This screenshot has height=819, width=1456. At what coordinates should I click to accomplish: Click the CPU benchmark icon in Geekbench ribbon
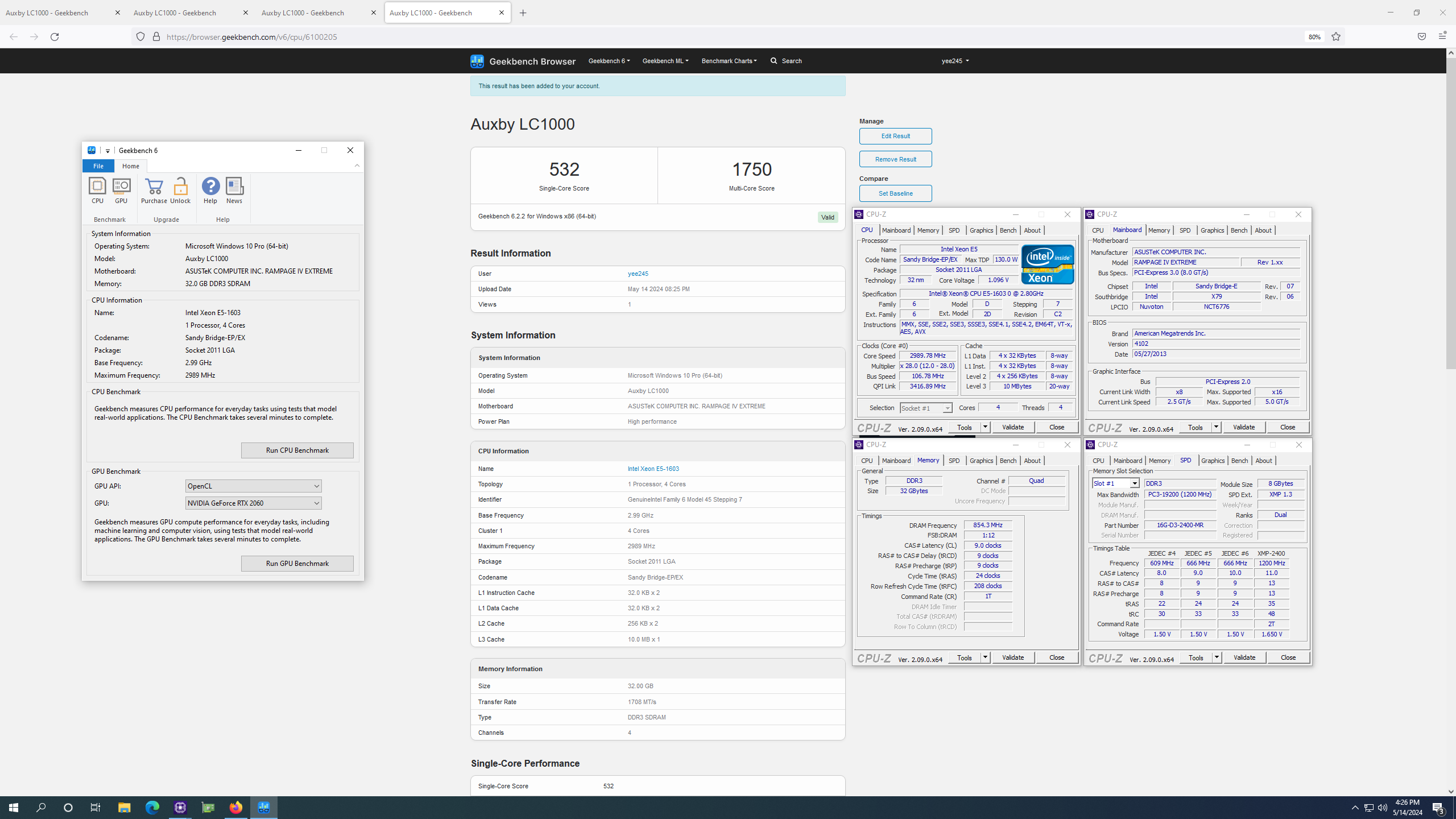[97, 191]
